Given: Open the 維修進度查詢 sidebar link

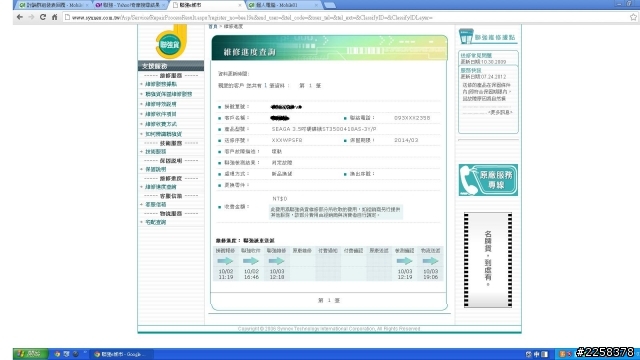Looking at the screenshot, I should coord(161,187).
